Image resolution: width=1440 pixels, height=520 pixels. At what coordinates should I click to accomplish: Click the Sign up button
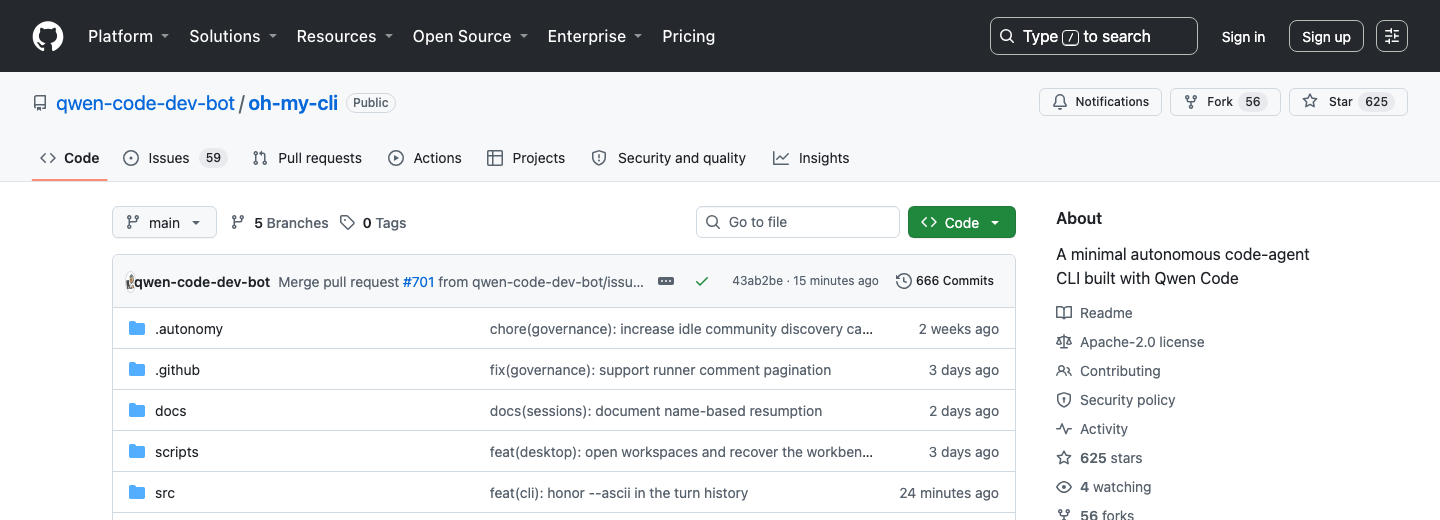pyautogui.click(x=1326, y=37)
